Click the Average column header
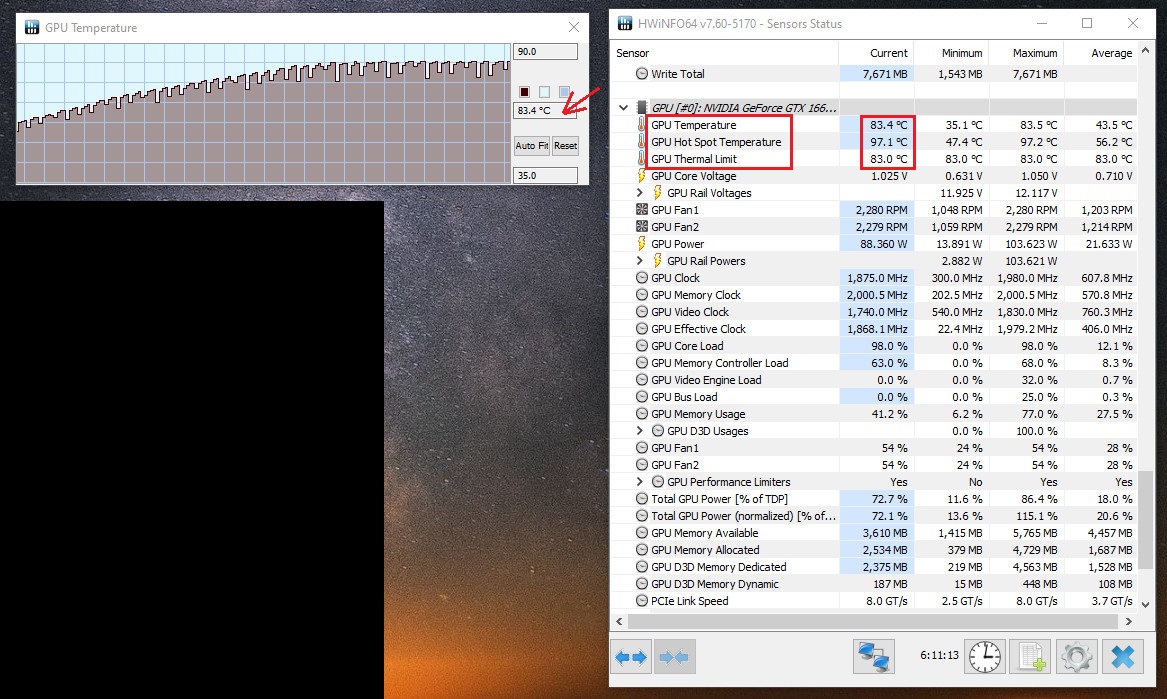This screenshot has width=1167, height=699. [1101, 53]
